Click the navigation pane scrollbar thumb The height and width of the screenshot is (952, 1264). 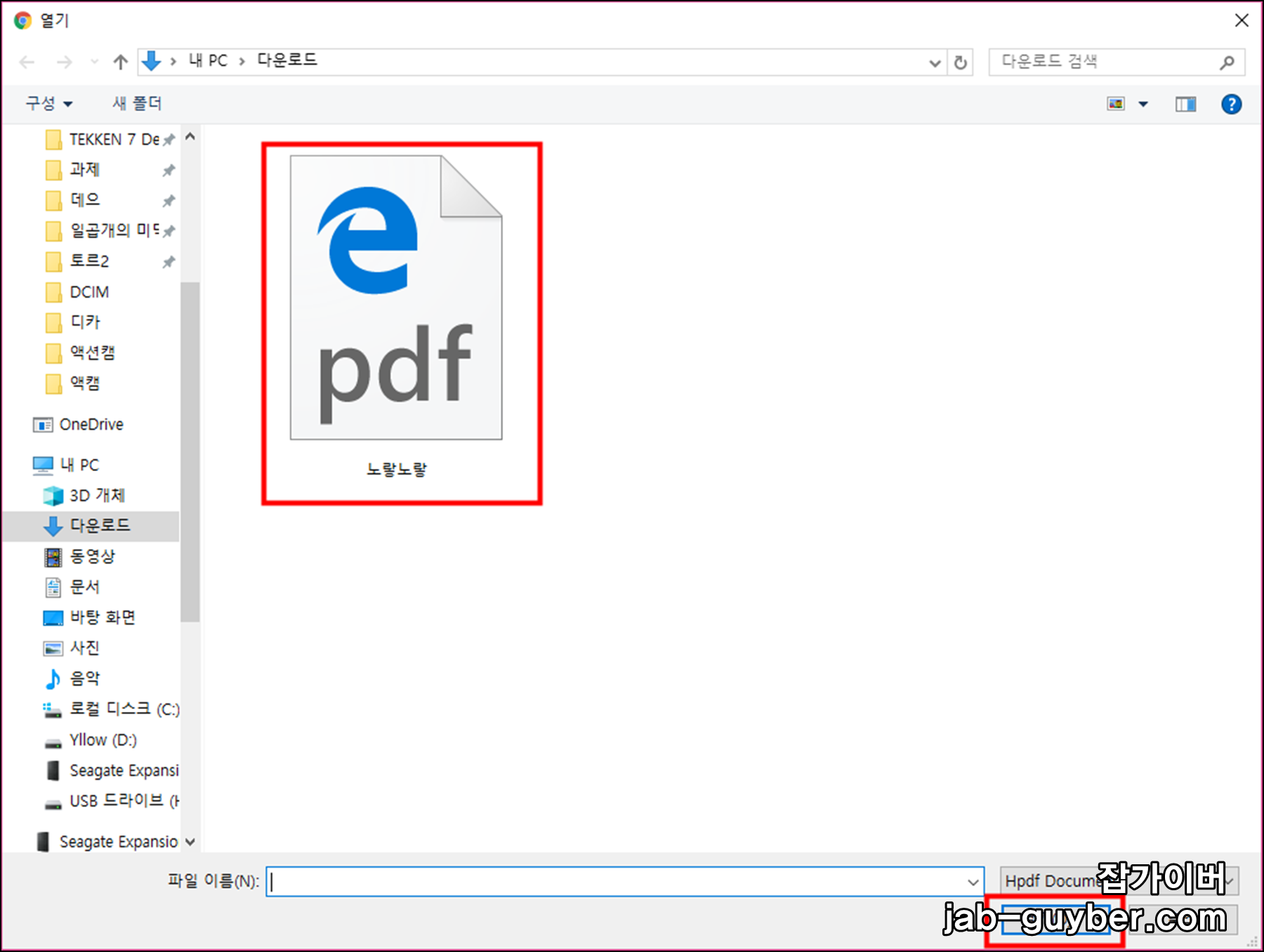coord(190,451)
